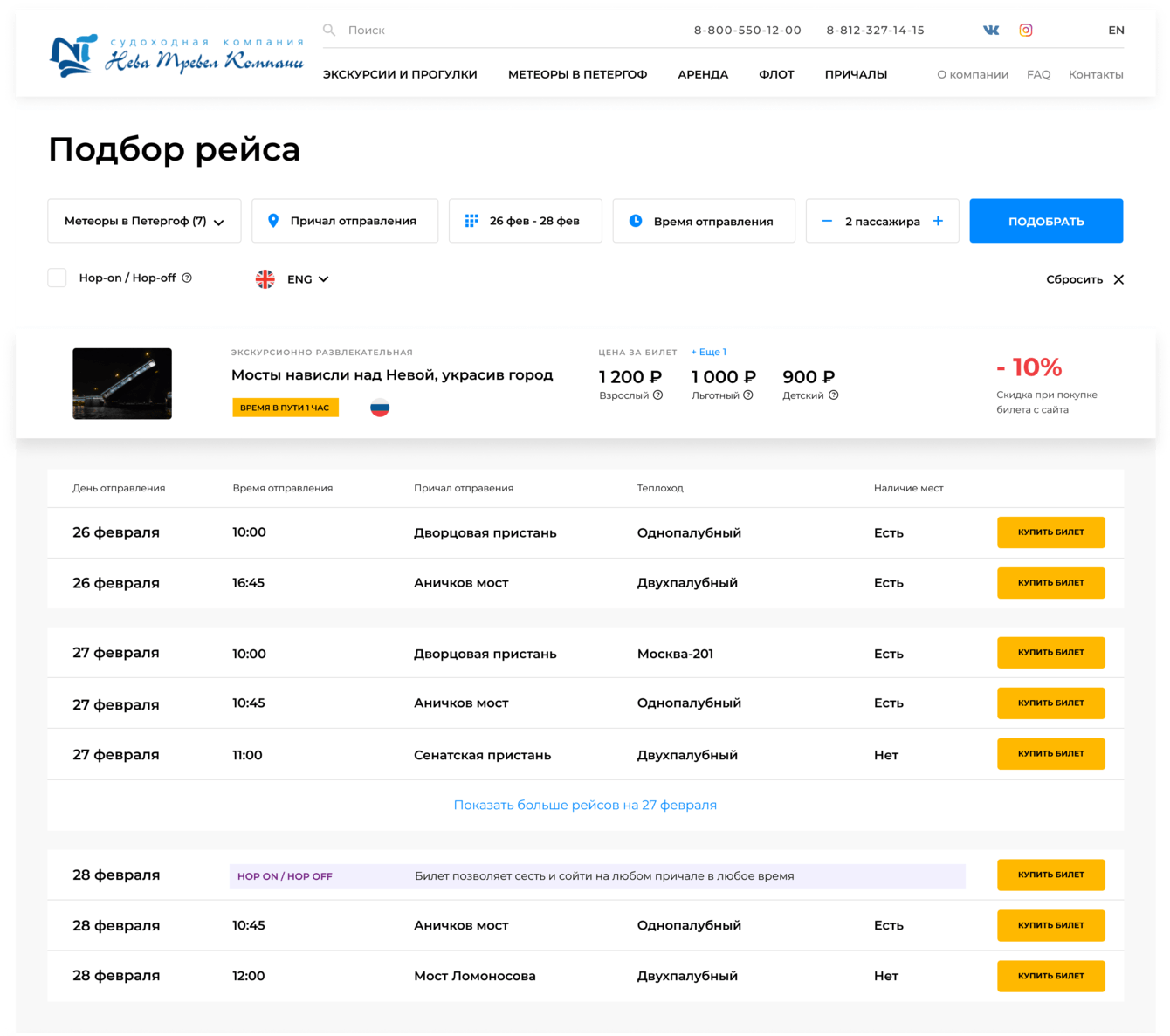Click the info icon next to Взрослый
This screenshot has width=1170, height=1036.
tap(658, 395)
